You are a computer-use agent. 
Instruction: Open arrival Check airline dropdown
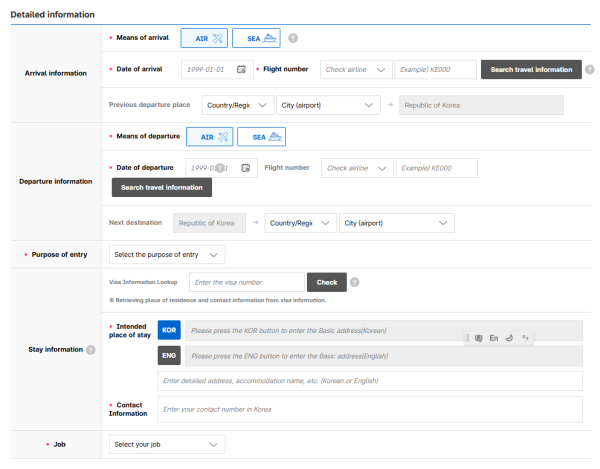point(354,69)
